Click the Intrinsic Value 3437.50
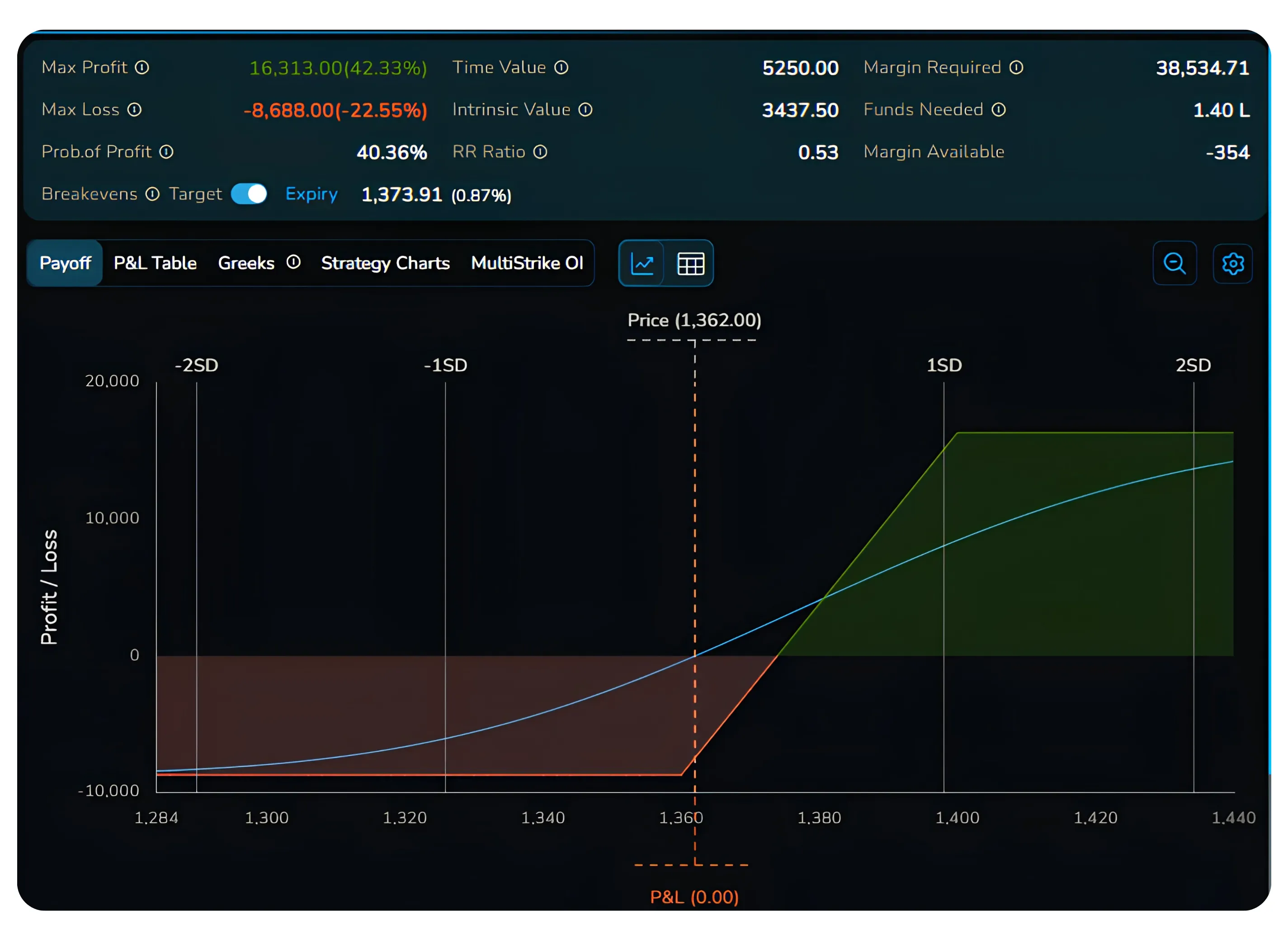The image size is (1288, 939). 800,110
